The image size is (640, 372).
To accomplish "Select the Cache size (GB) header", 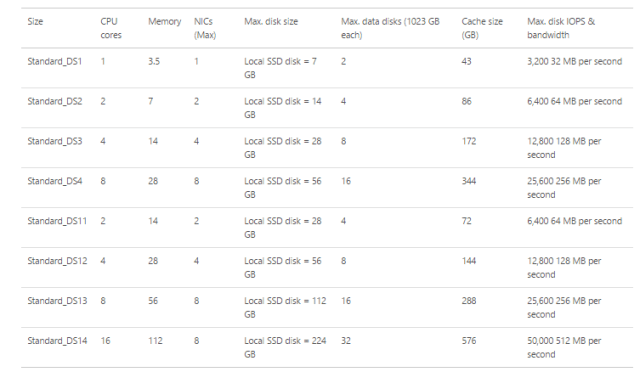I will coord(482,28).
